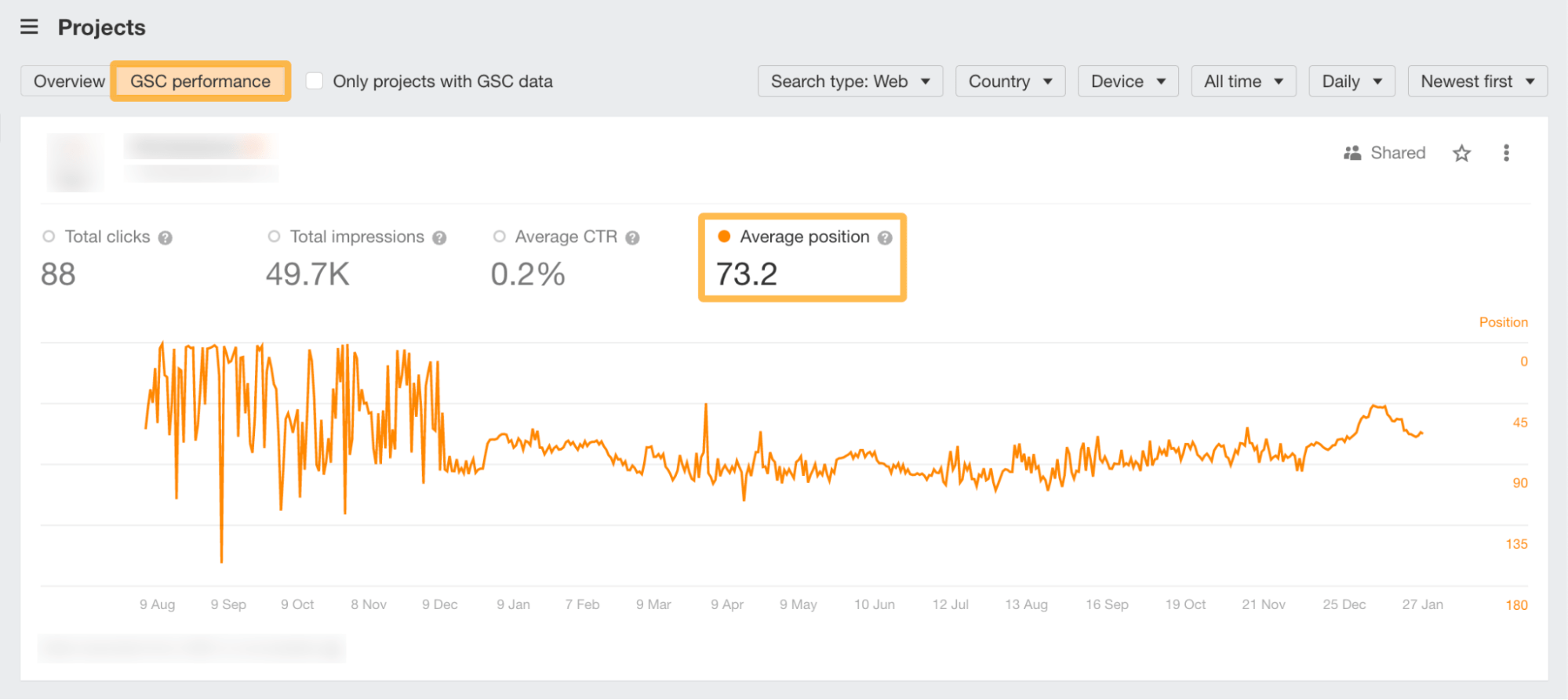Click help icon beside Average position
This screenshot has height=700, width=1568.
coord(885,238)
